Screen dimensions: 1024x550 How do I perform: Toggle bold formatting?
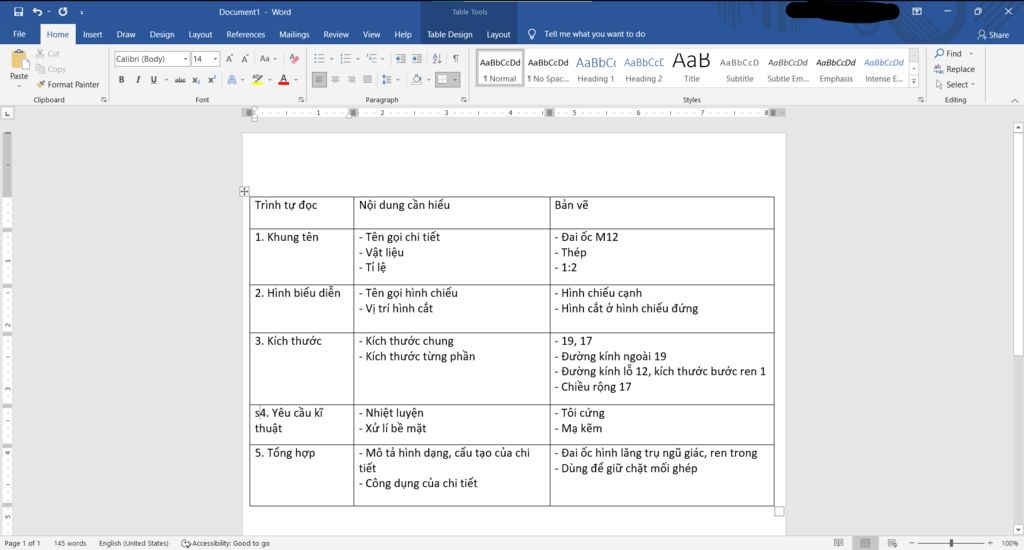121,80
